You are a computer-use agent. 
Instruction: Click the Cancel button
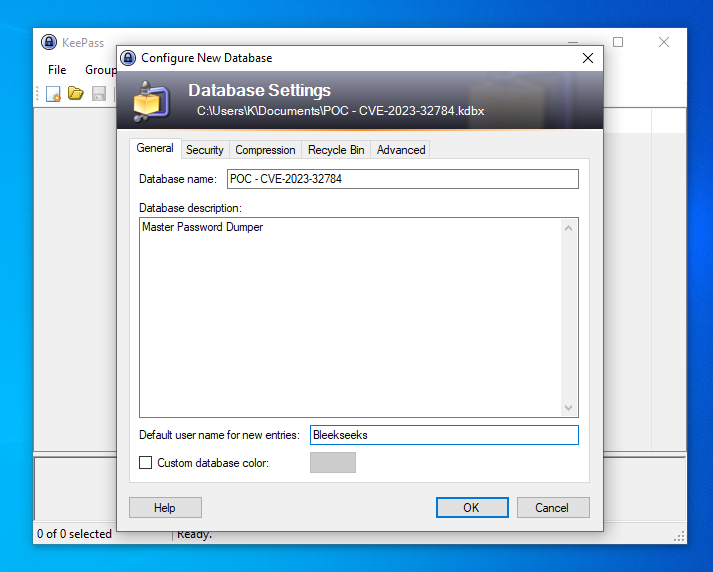click(553, 507)
